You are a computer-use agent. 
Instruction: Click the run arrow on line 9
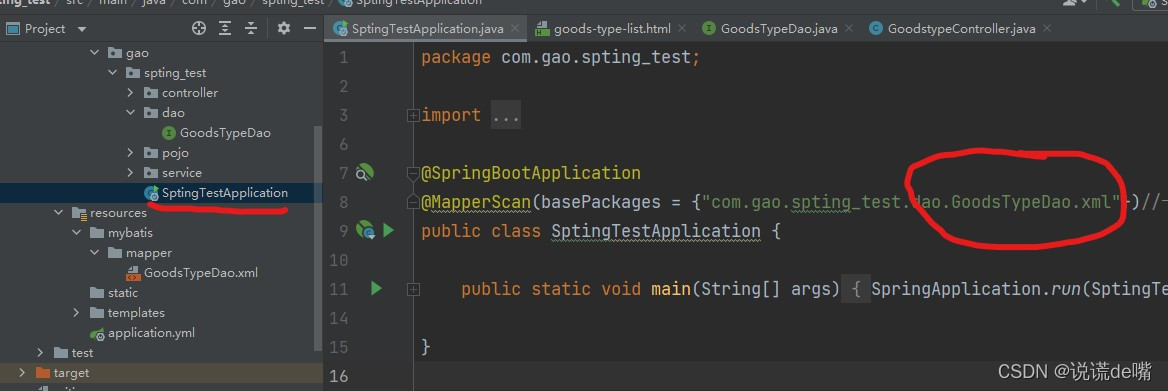(x=388, y=230)
